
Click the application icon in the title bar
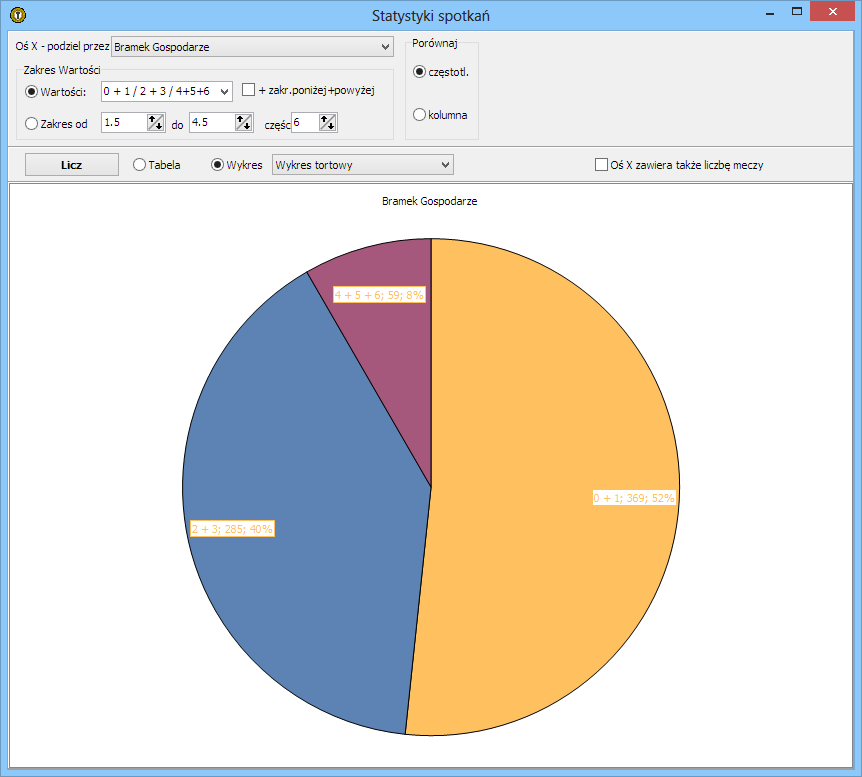pyautogui.click(x=18, y=15)
